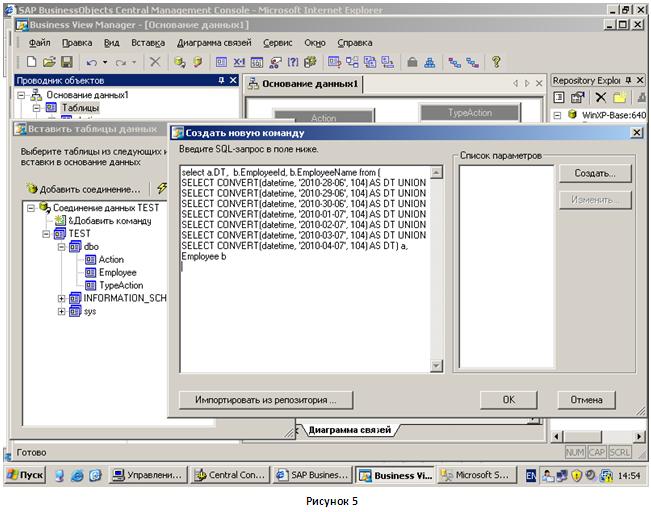
Task: Collapse the WinXP-Base node in Repository Explorer
Action: (558, 115)
